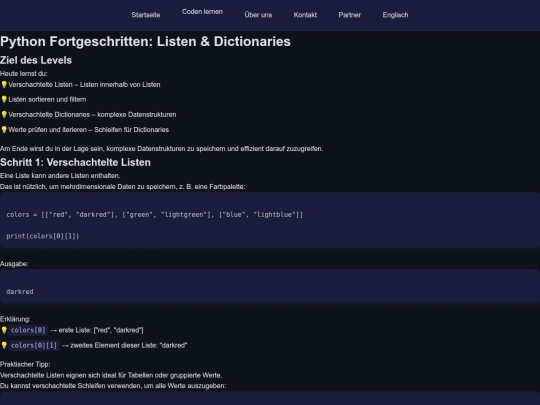This screenshot has height=405, width=540.
Task: Click the Praktischer Tipp: label
Action: (25, 364)
